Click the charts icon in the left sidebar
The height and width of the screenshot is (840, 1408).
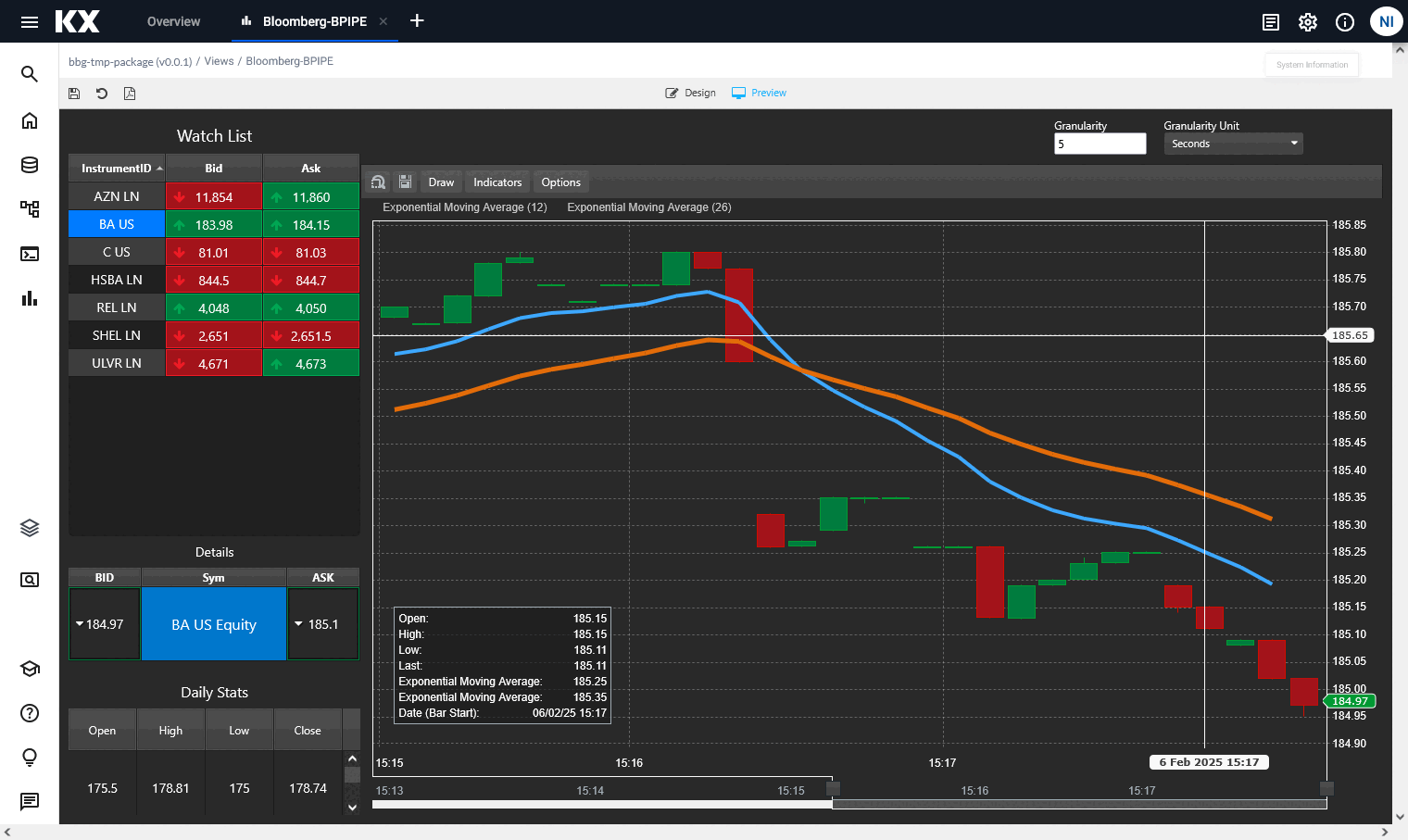[29, 298]
